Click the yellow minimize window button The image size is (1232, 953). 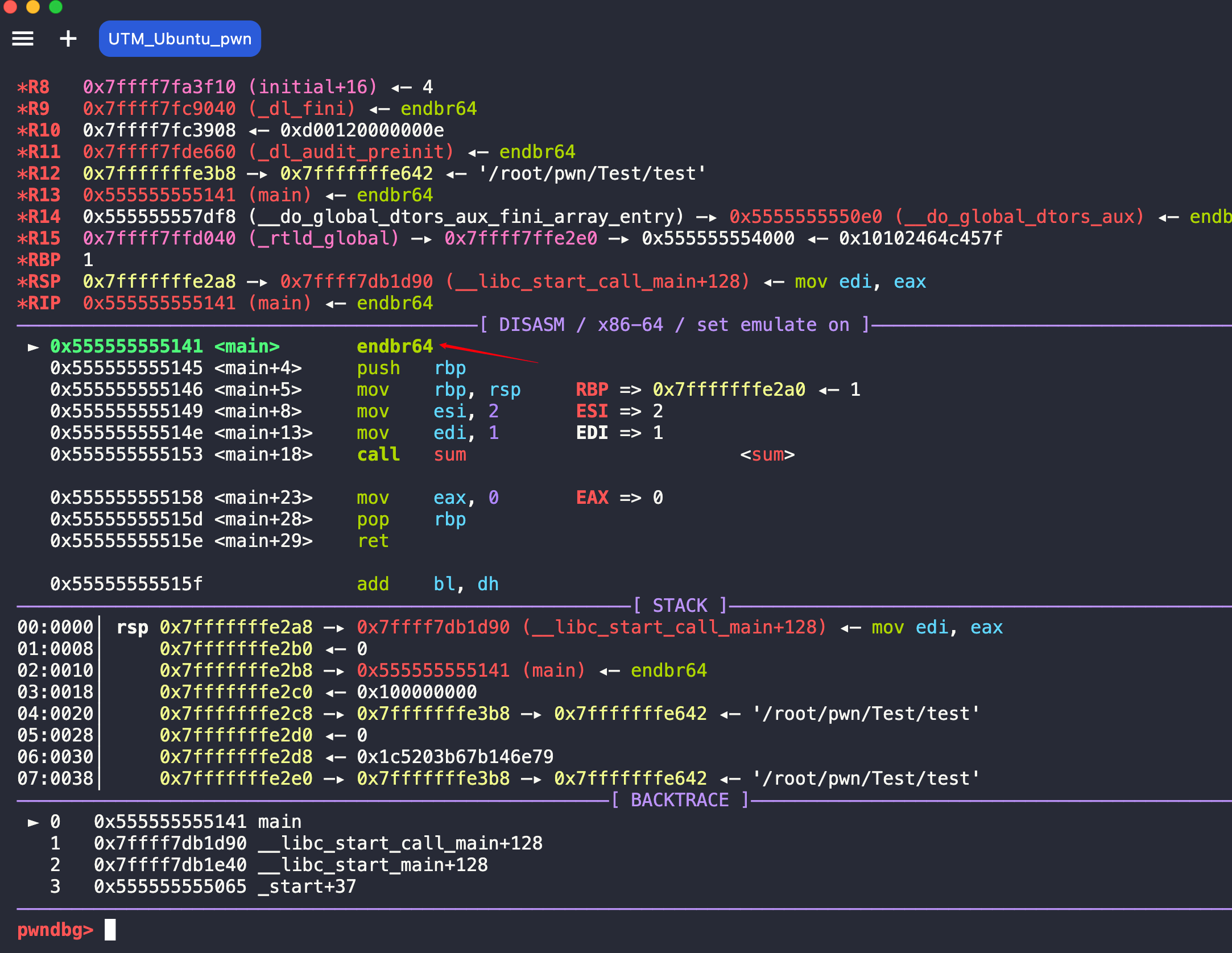coord(33,6)
